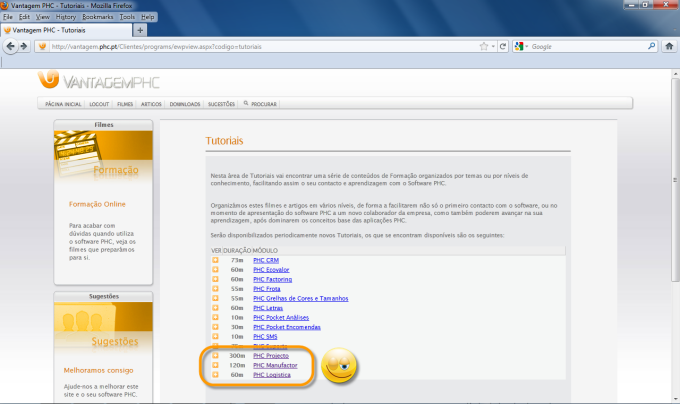680x404 pixels.
Task: Open a new tab with plus button
Action: (x=139, y=30)
